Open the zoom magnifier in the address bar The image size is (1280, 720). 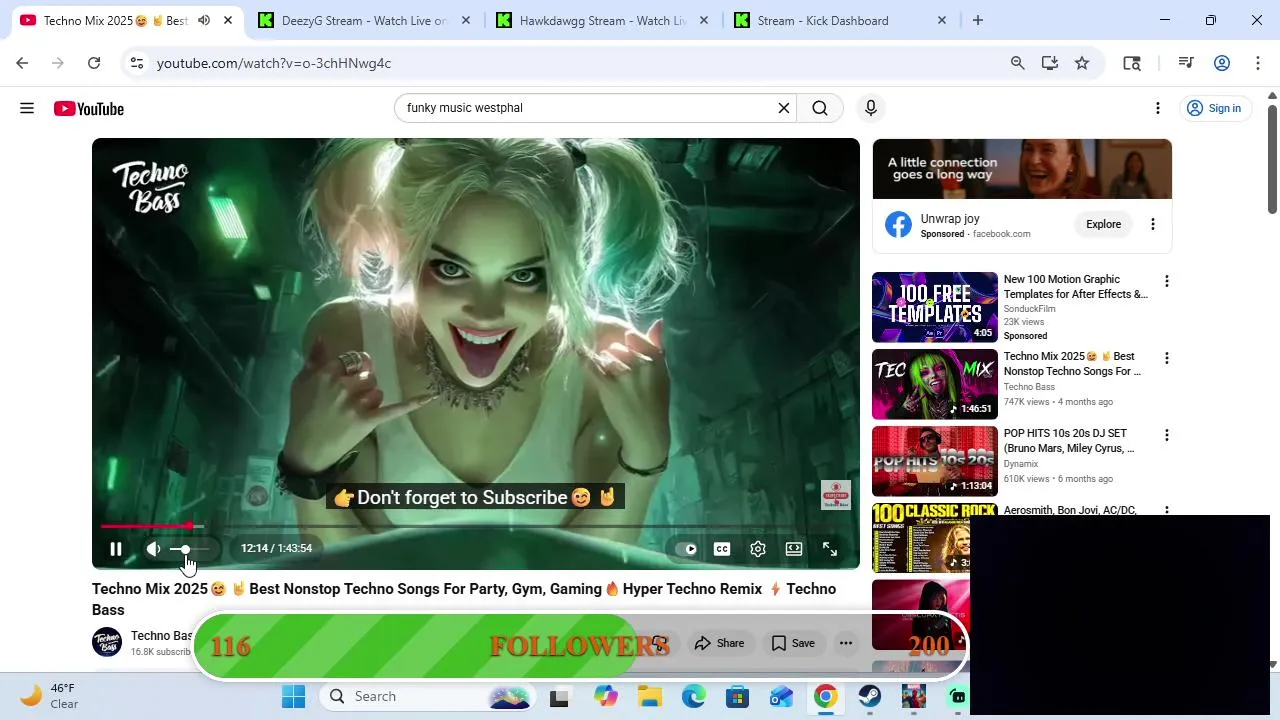1018,63
